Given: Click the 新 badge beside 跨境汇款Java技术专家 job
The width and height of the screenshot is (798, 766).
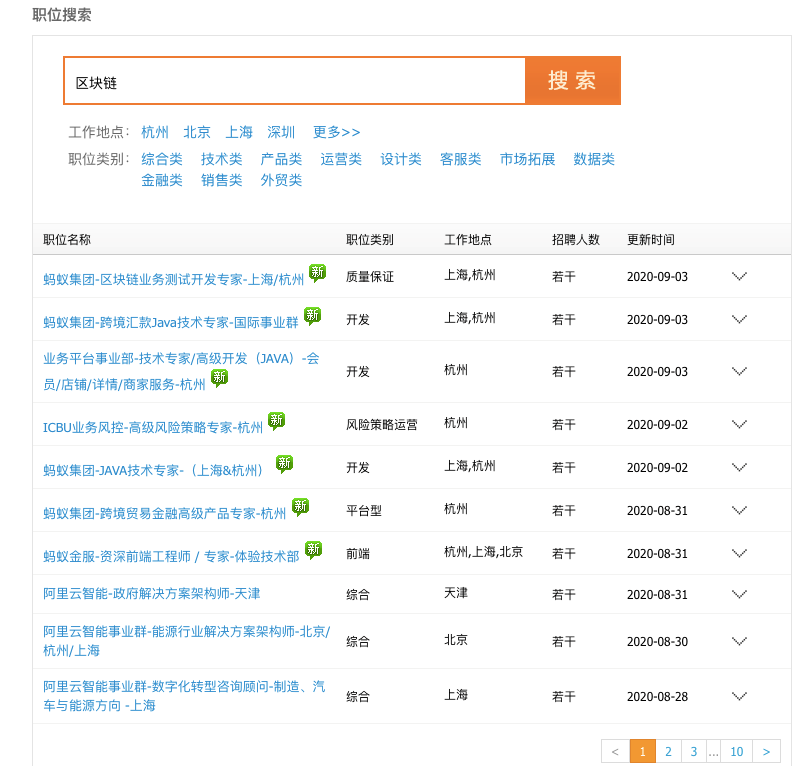Looking at the screenshot, I should click(313, 316).
